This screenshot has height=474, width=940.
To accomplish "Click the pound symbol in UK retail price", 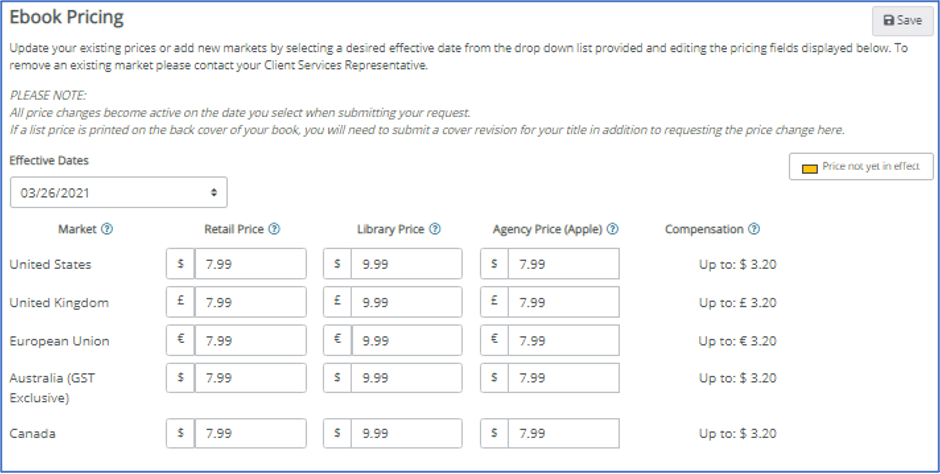I will pyautogui.click(x=180, y=302).
